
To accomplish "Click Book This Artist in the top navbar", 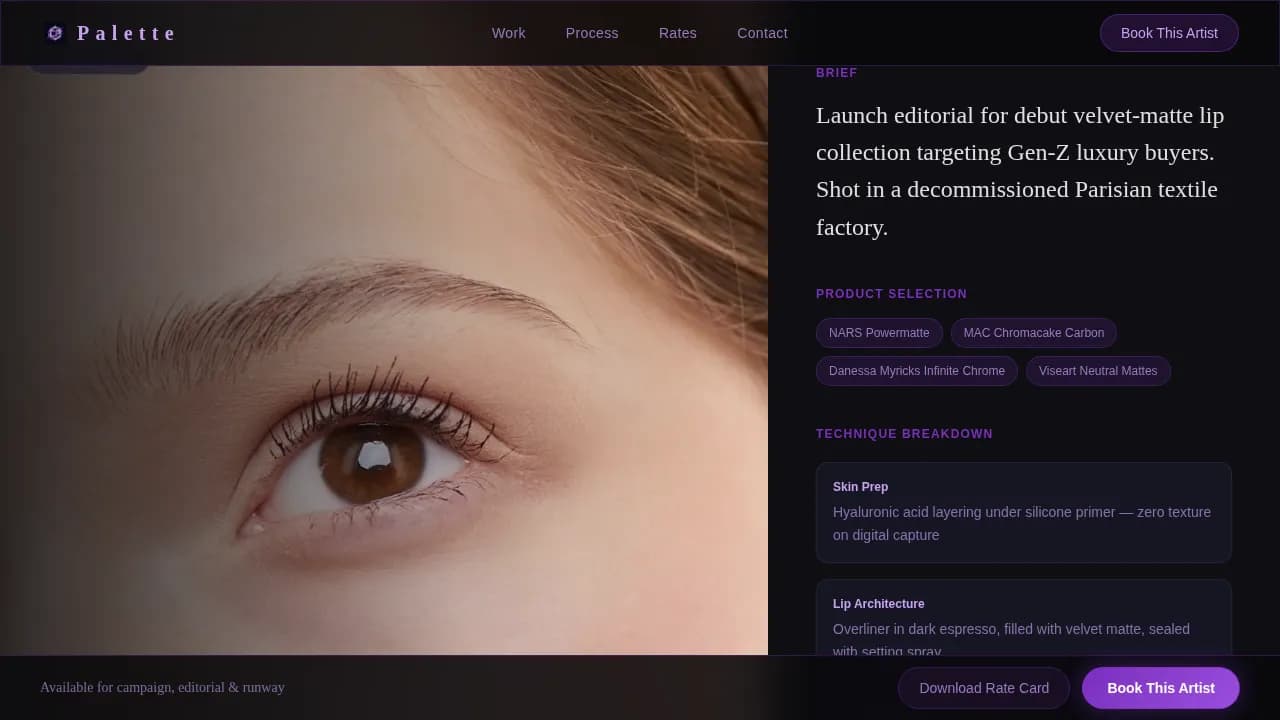I will (x=1169, y=33).
